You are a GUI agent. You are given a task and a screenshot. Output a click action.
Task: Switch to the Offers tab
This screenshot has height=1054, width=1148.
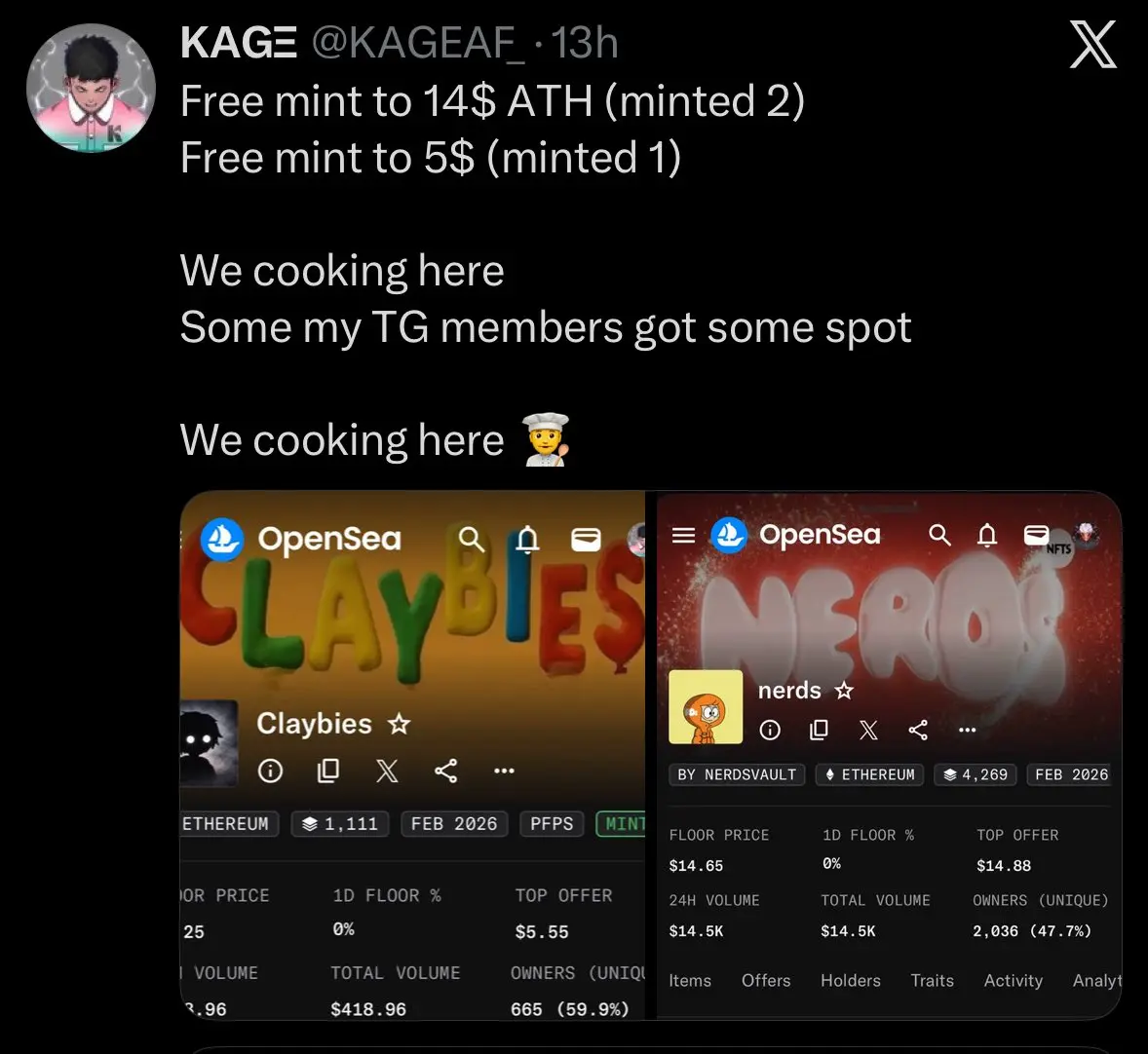[x=766, y=981]
